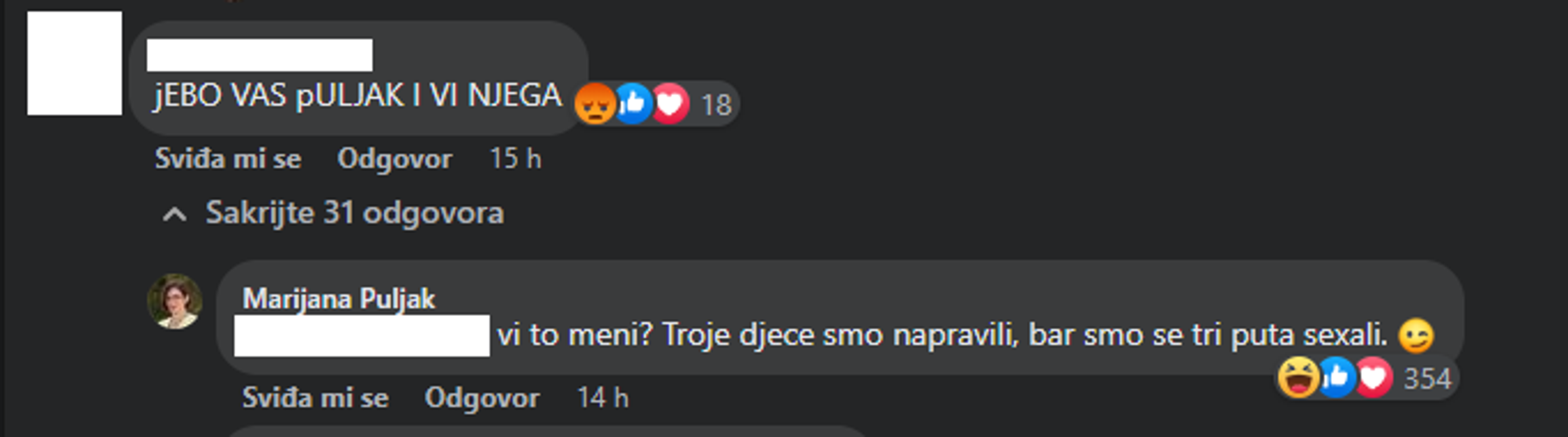Click the heart reaction icon beside count 18
The image size is (1568, 437).
[670, 104]
